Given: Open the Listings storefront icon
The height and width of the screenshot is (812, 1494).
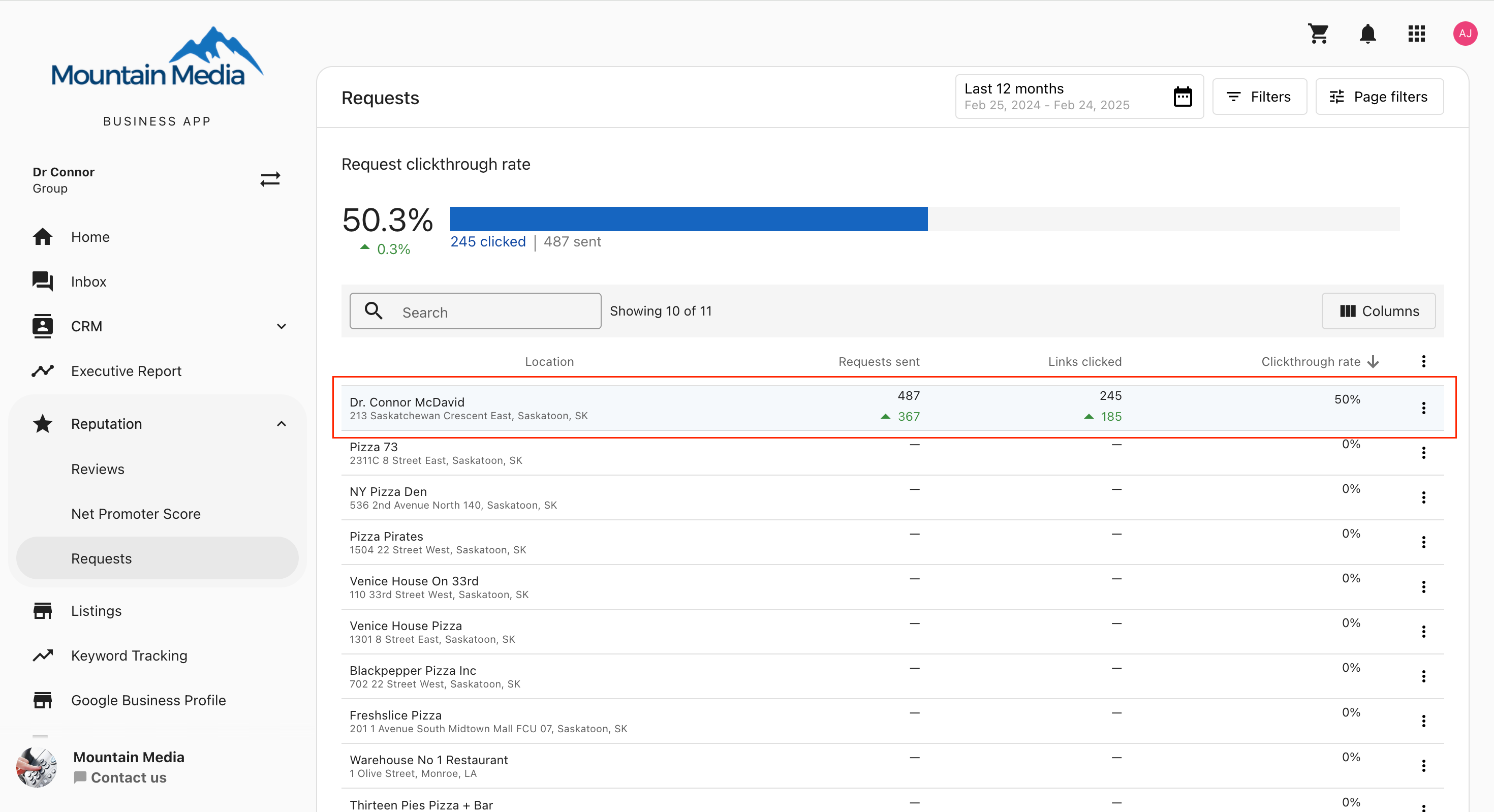Looking at the screenshot, I should pos(42,611).
